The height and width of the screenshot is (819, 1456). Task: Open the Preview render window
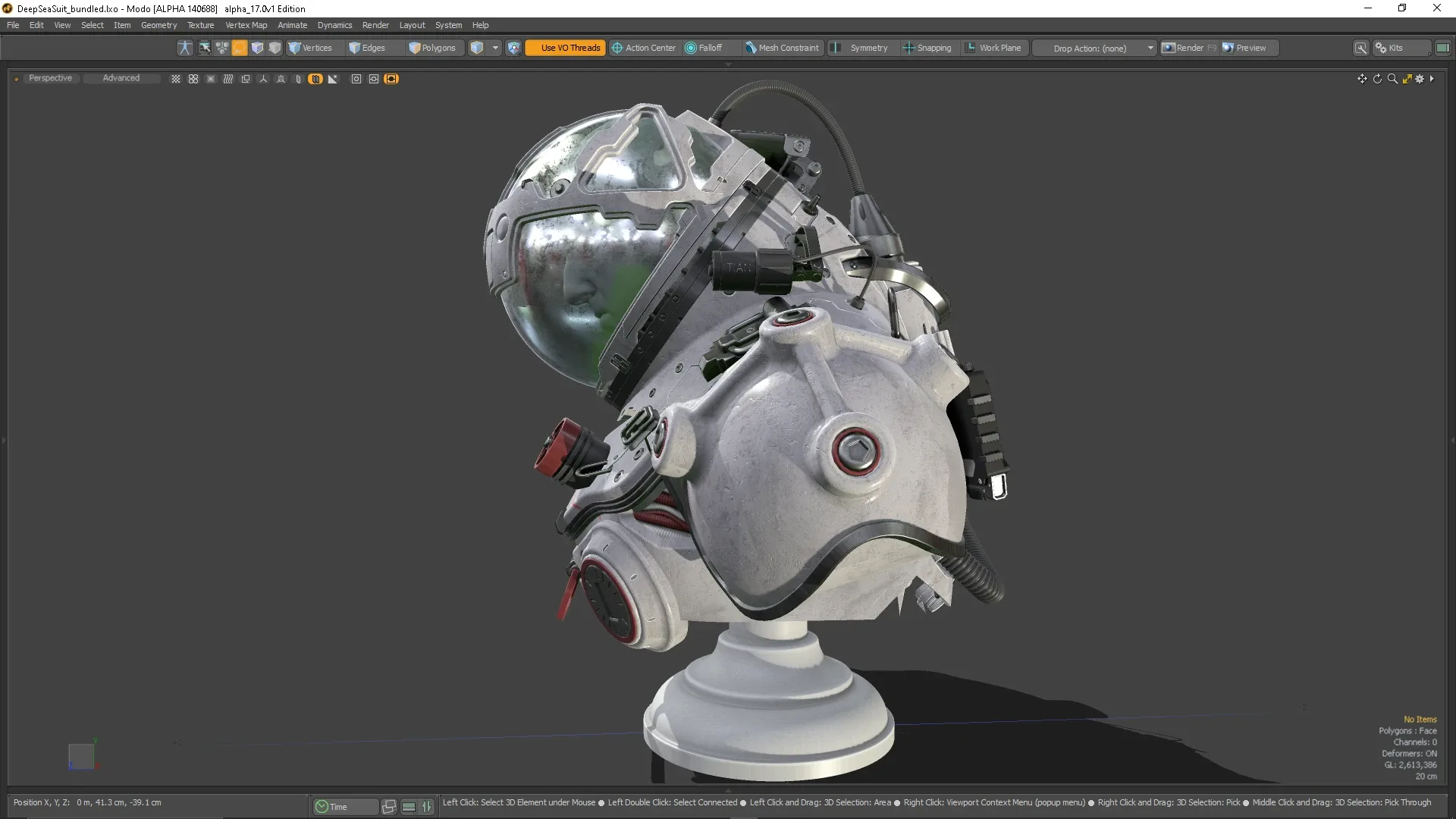pos(1249,48)
